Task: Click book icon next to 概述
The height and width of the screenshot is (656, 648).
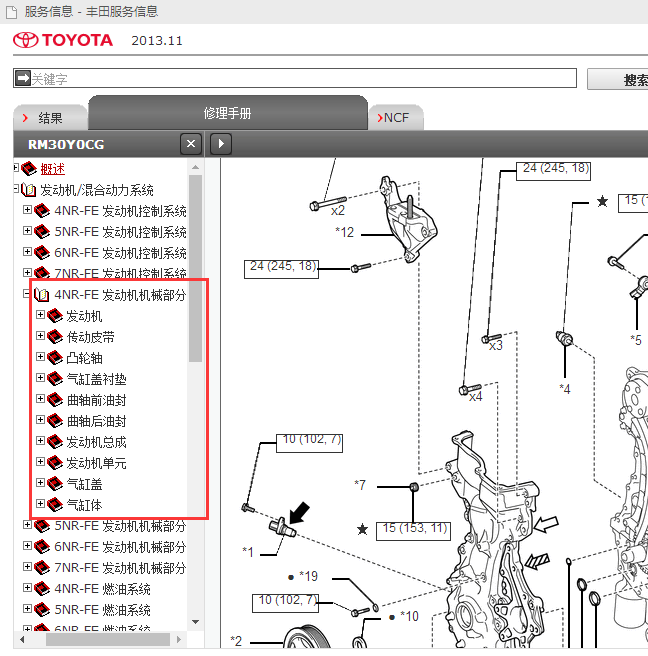Action: point(29,169)
